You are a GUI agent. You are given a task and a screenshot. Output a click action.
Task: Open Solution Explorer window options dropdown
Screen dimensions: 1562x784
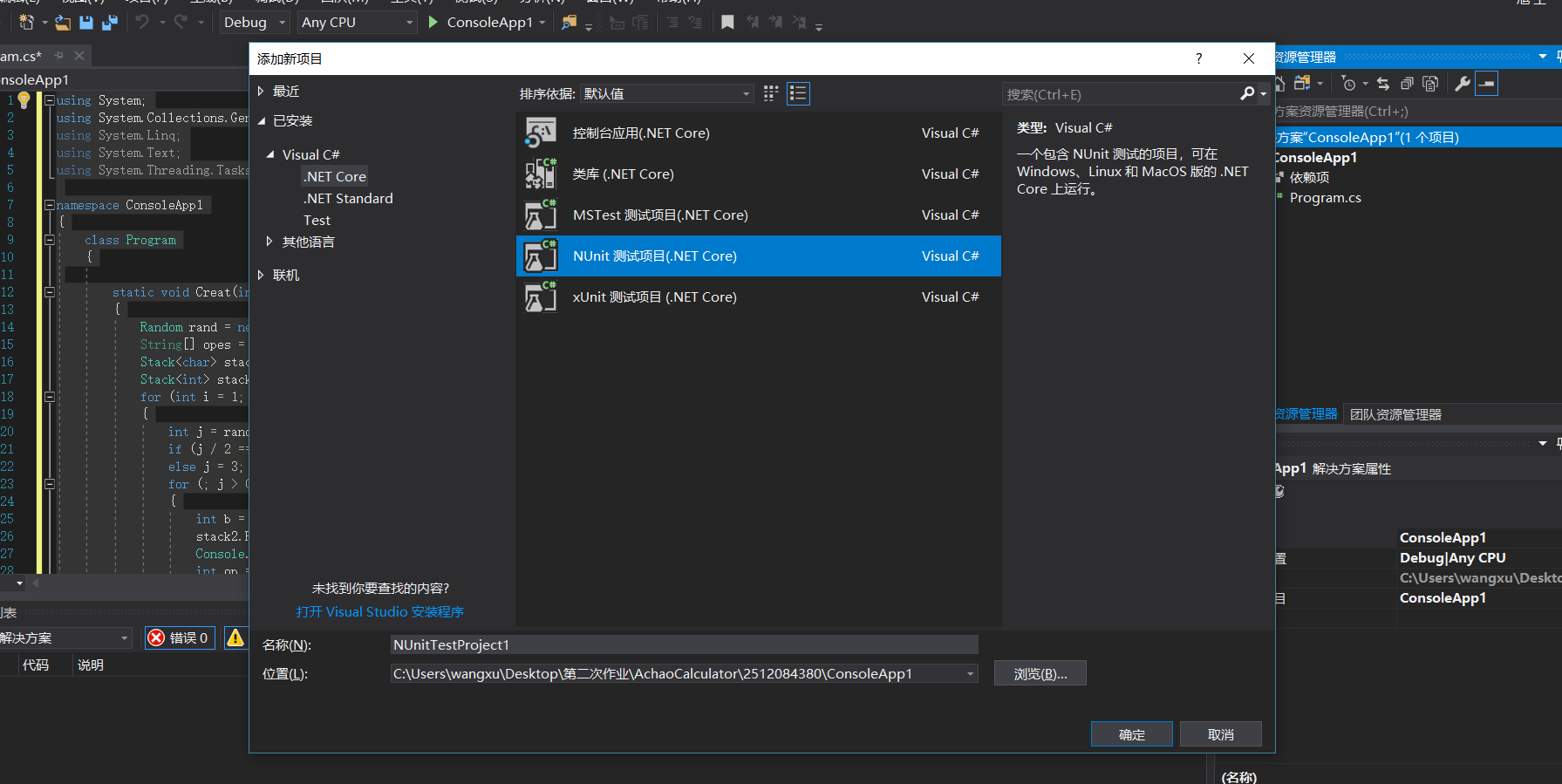(1543, 57)
